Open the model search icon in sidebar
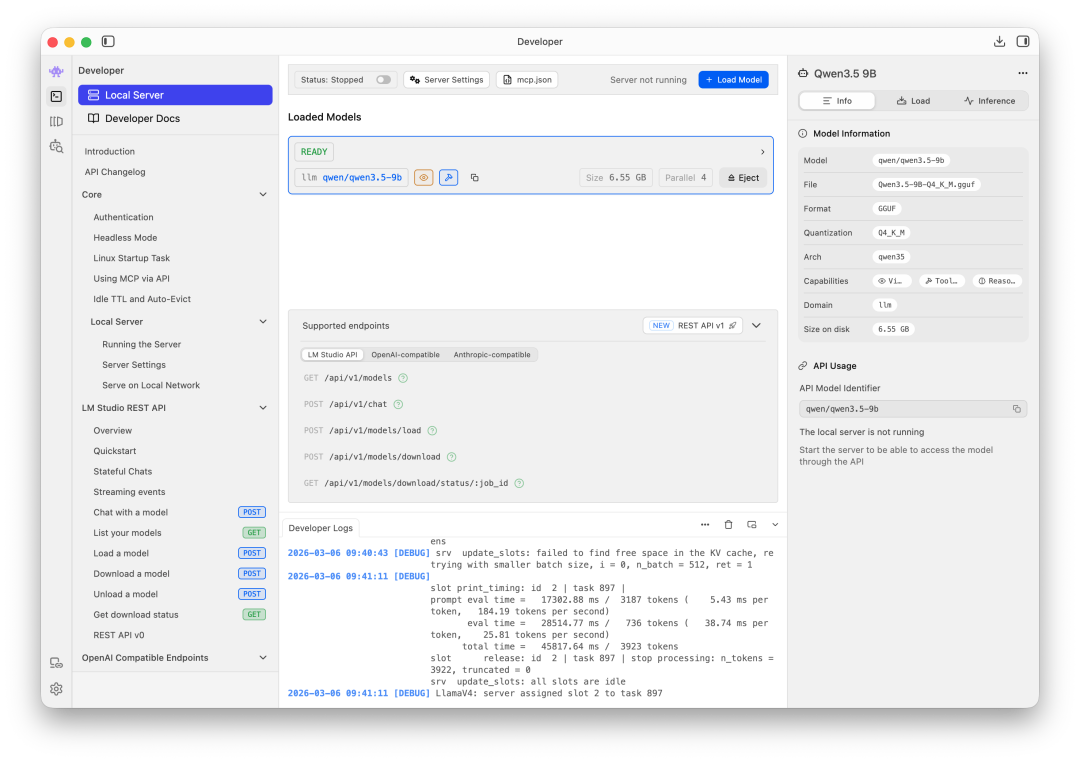This screenshot has width=1080, height=762. click(x=56, y=146)
